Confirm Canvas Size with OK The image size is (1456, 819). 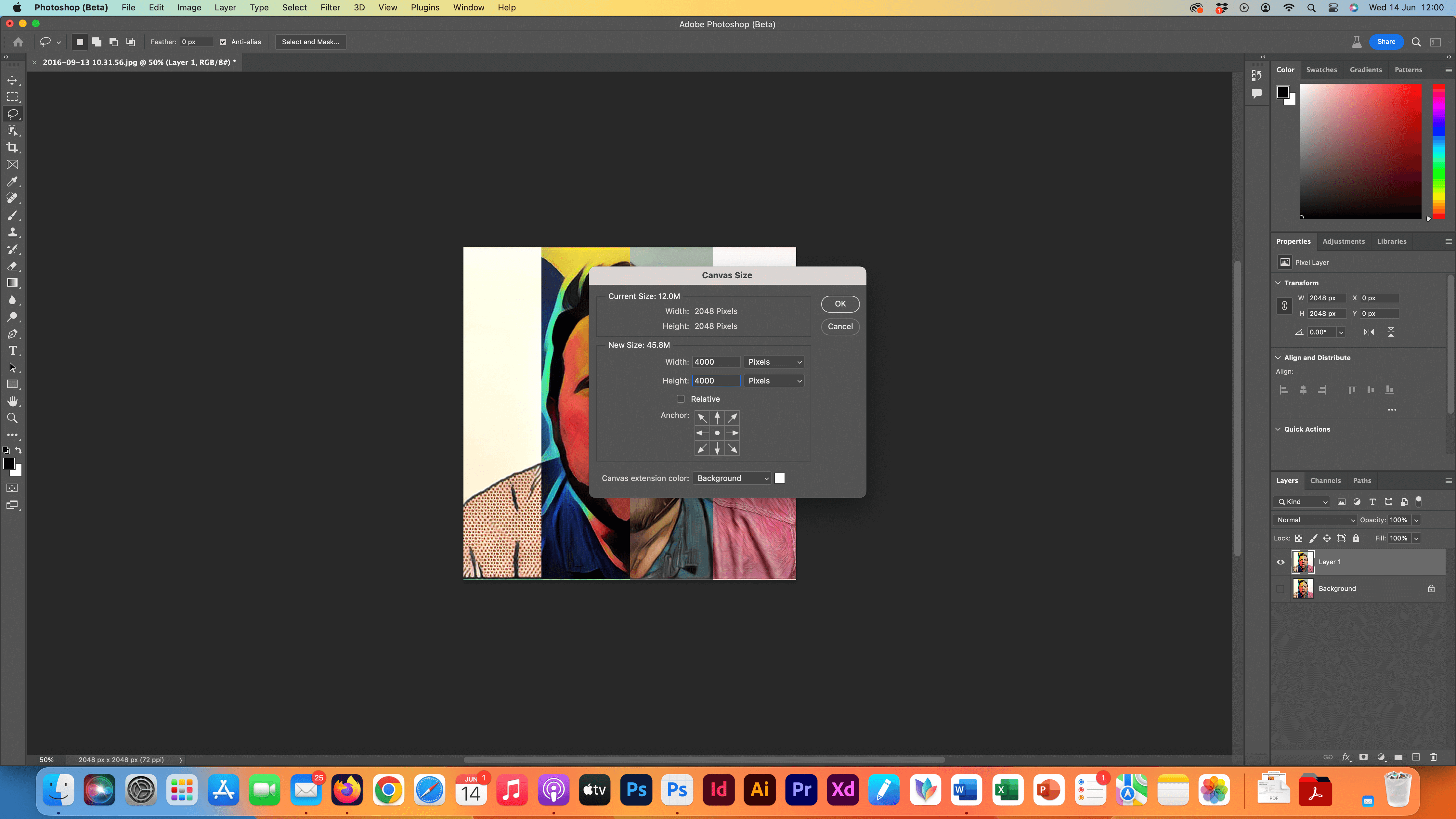click(840, 304)
